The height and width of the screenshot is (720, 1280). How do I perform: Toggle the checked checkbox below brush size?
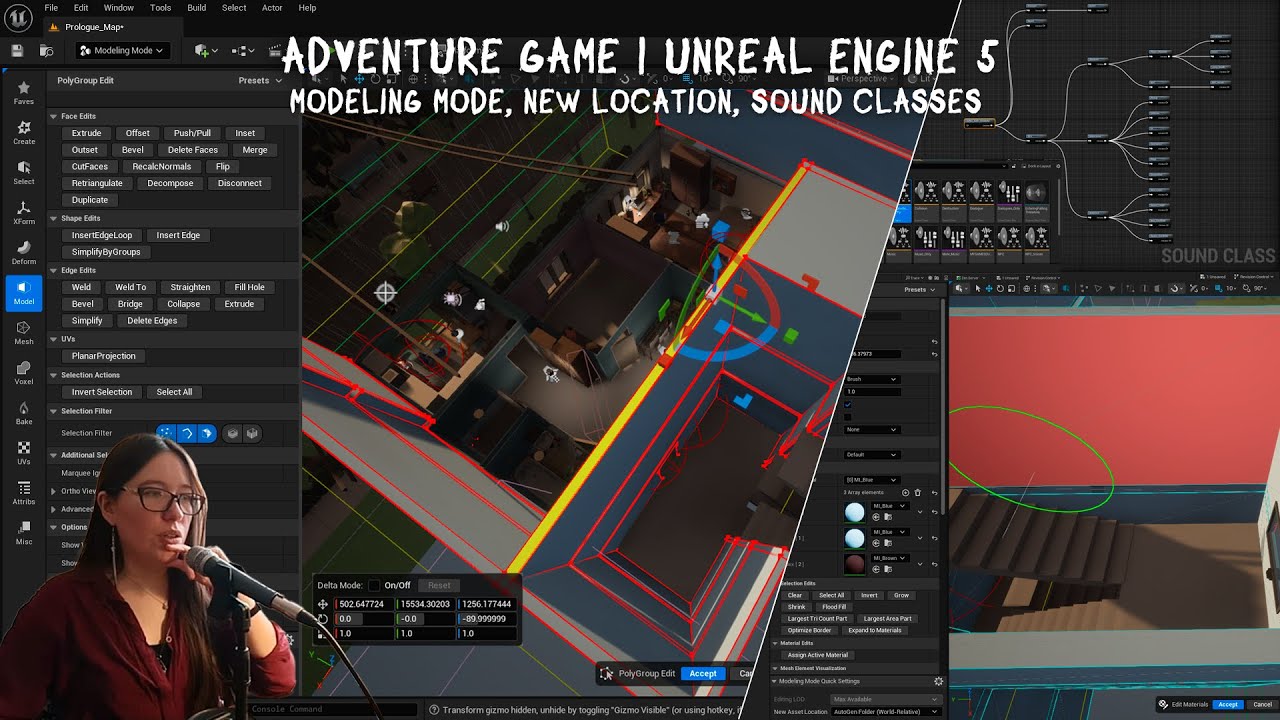coord(849,404)
